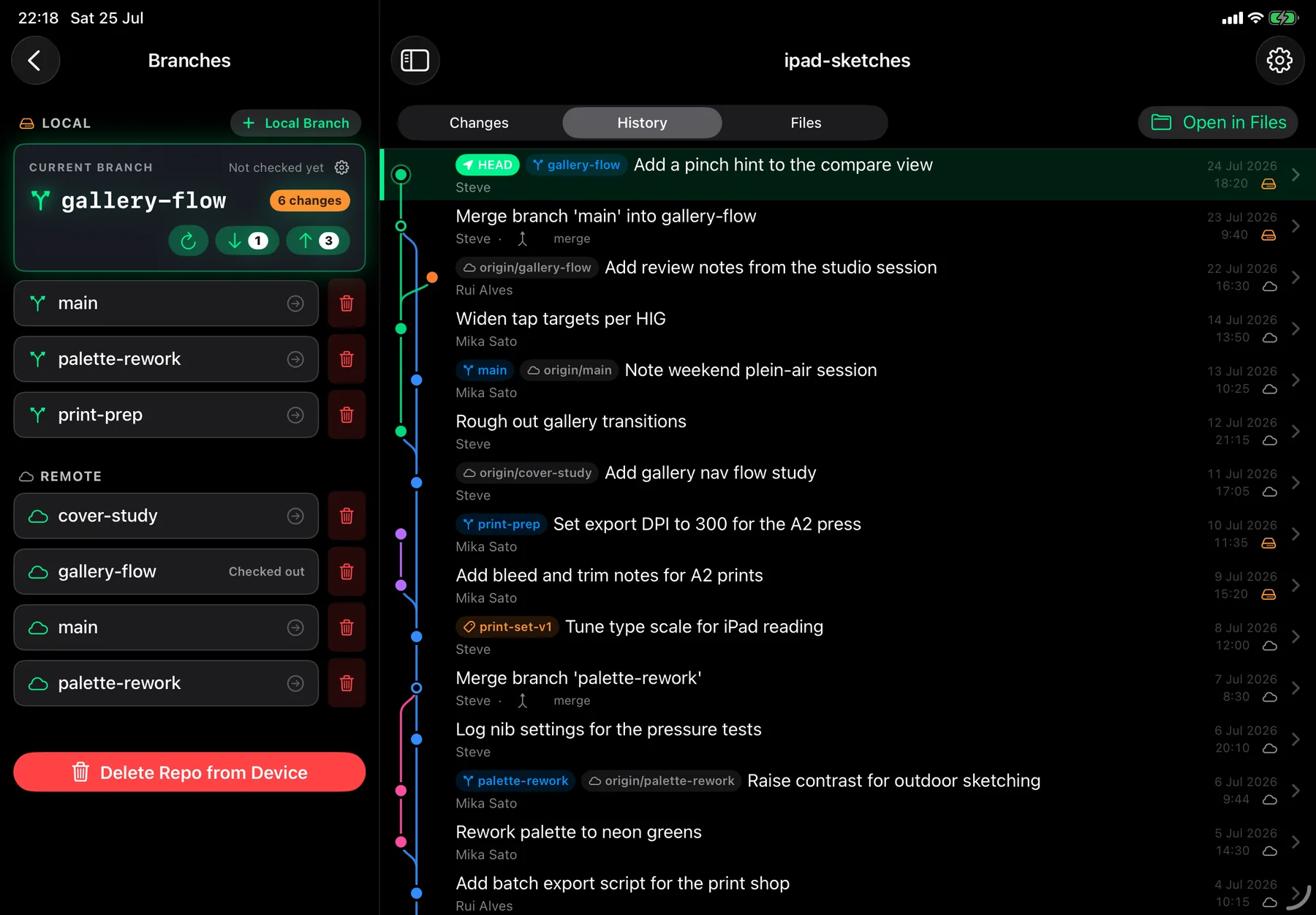This screenshot has width=1316, height=915.
Task: Open 'Note weekend plein-air session' chevron
Action: (x=1296, y=380)
